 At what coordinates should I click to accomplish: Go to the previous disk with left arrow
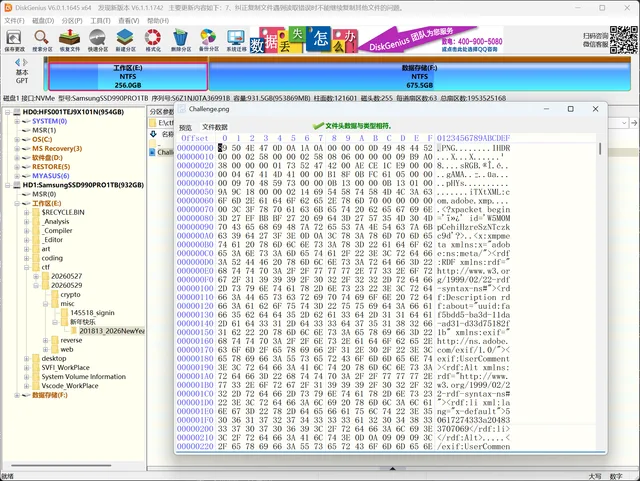tap(18, 62)
